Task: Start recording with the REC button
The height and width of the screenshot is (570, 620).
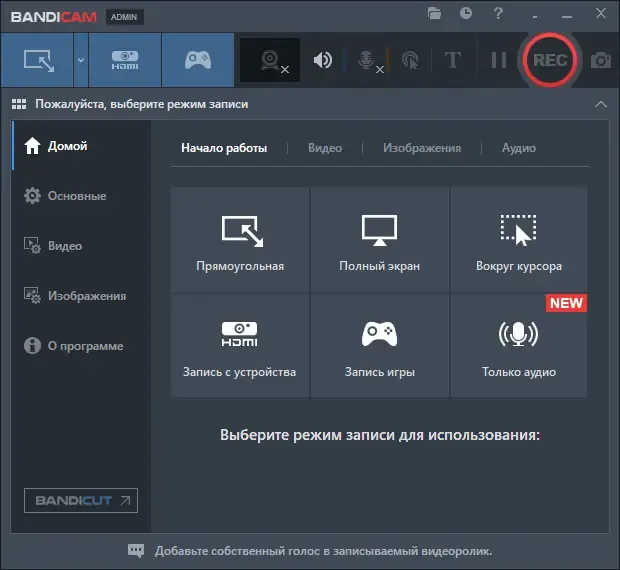Action: point(550,60)
